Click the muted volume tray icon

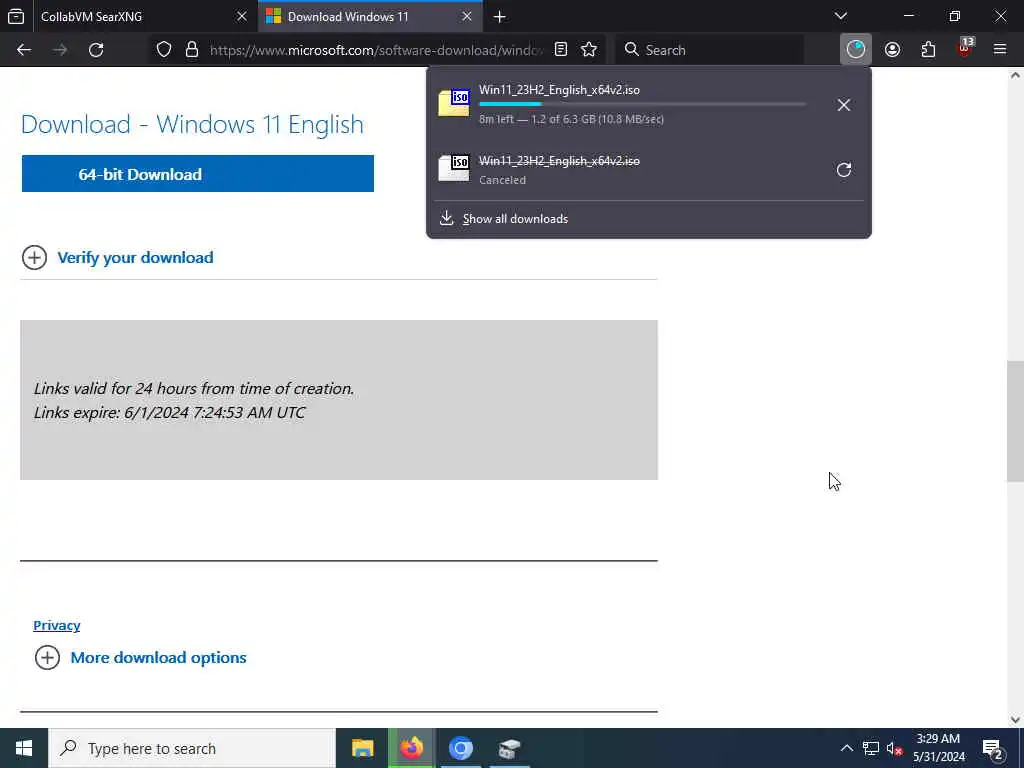[x=894, y=748]
